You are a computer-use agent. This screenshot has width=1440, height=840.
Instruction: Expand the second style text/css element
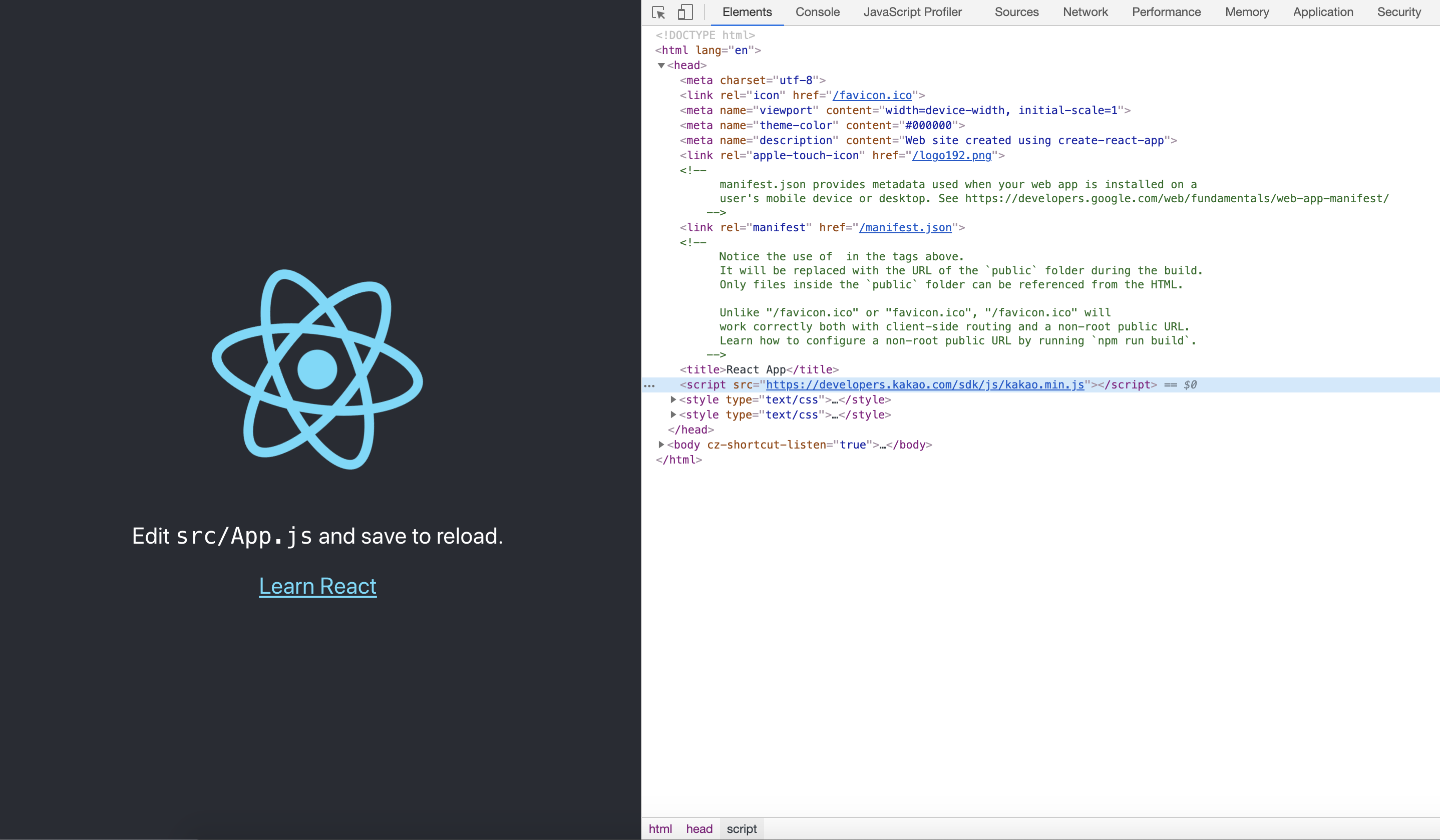click(673, 414)
